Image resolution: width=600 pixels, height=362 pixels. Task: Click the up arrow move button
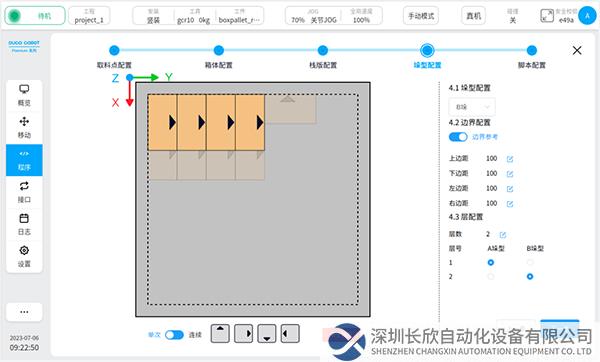click(220, 333)
